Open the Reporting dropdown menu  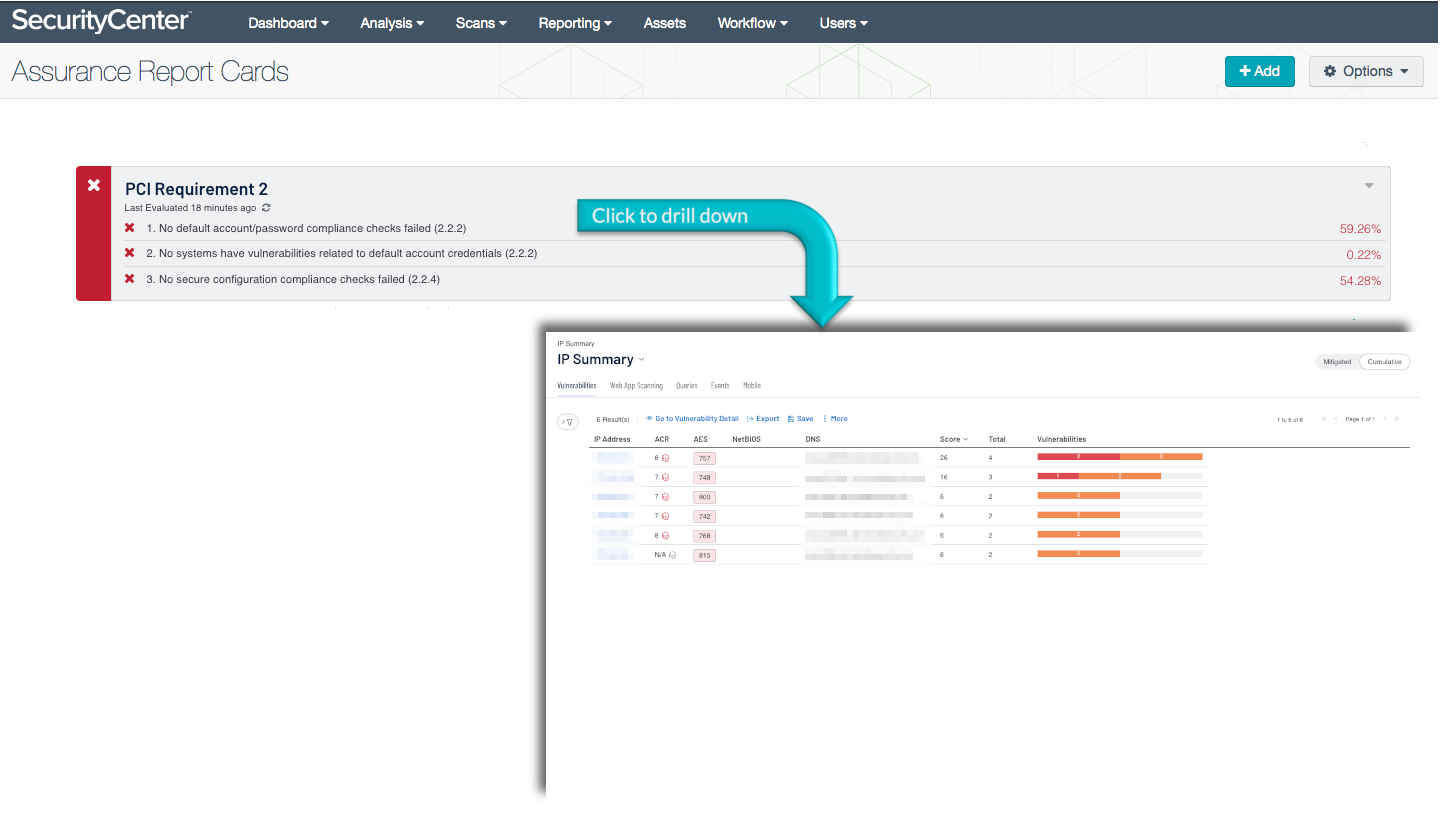(575, 23)
